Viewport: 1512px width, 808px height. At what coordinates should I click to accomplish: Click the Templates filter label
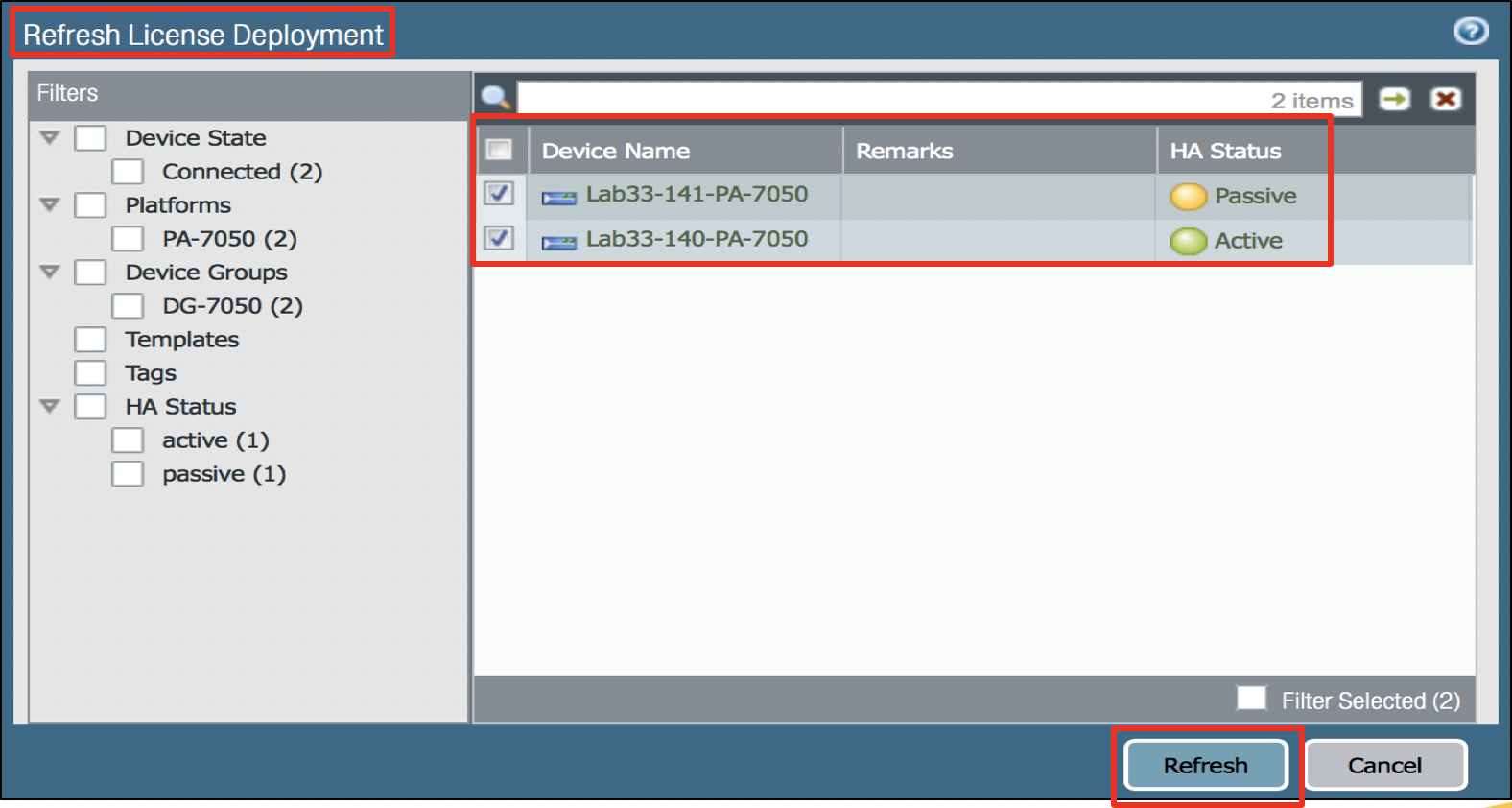182,340
